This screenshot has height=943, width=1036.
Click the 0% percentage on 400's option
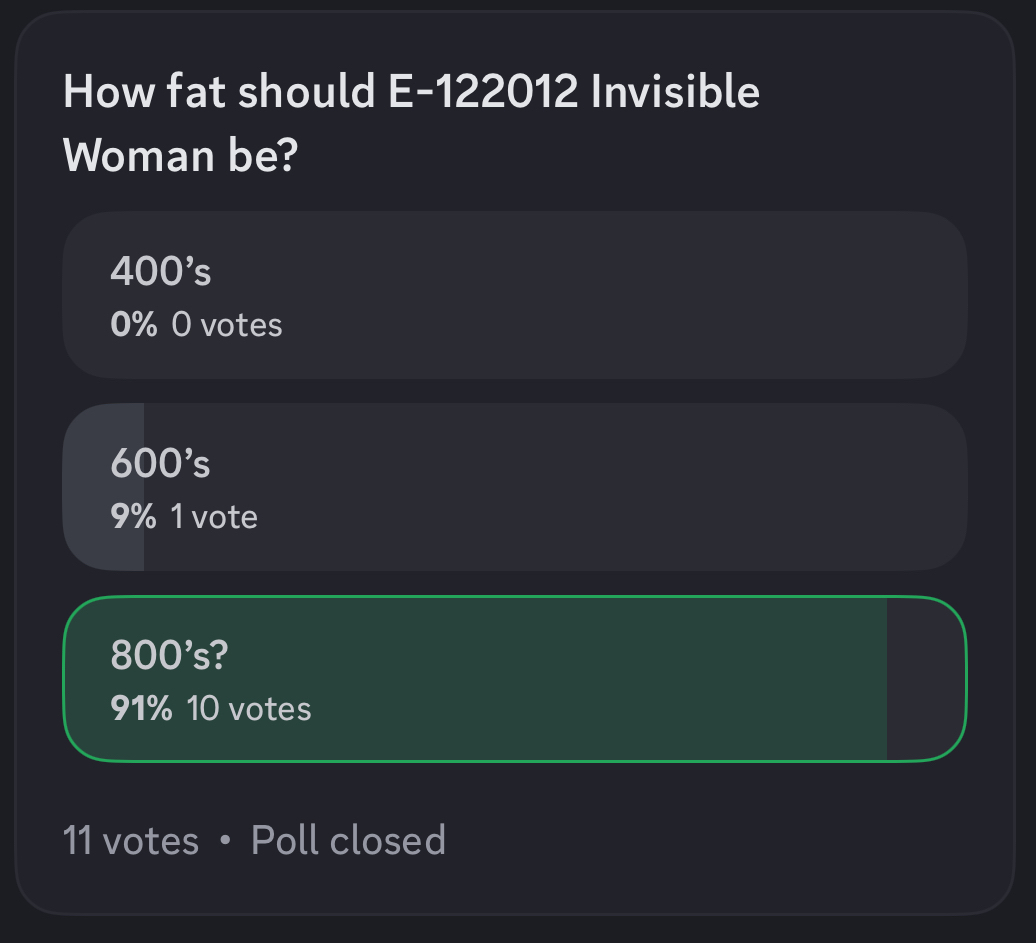[134, 325]
